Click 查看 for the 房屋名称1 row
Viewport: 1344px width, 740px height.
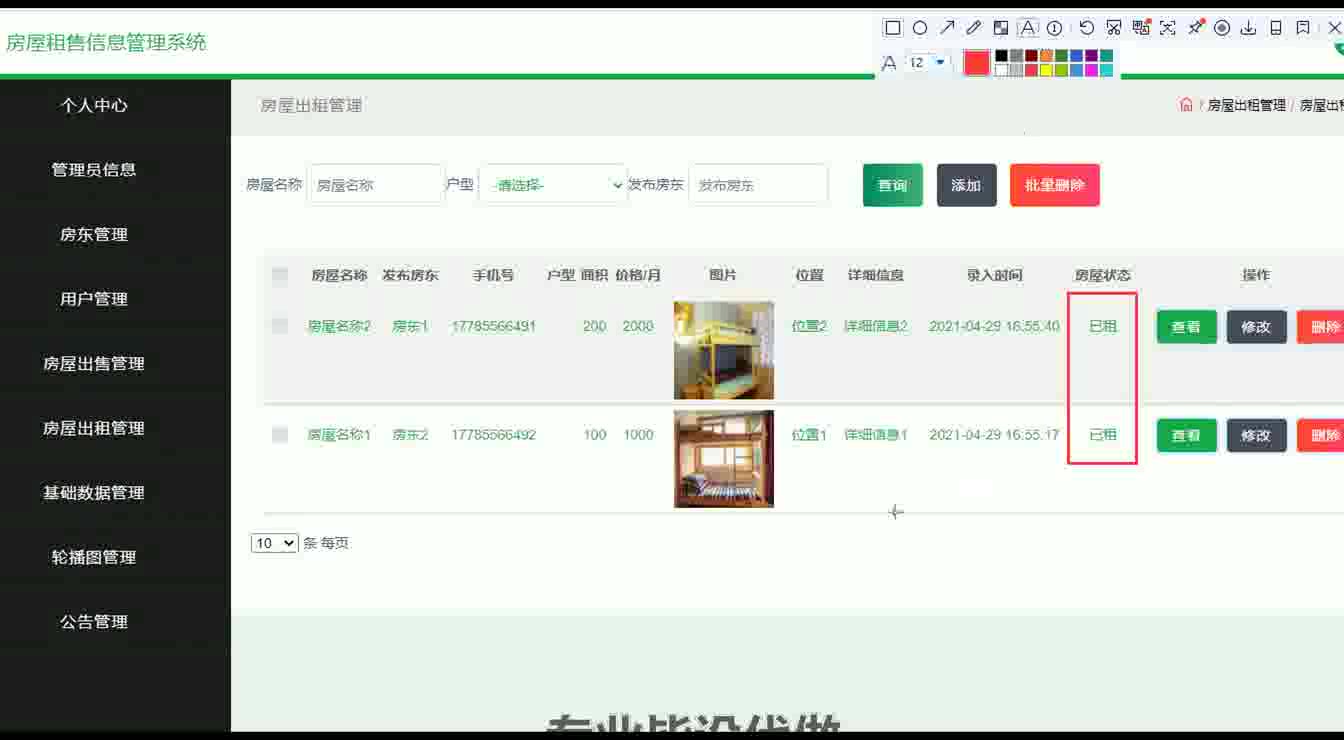[1186, 435]
